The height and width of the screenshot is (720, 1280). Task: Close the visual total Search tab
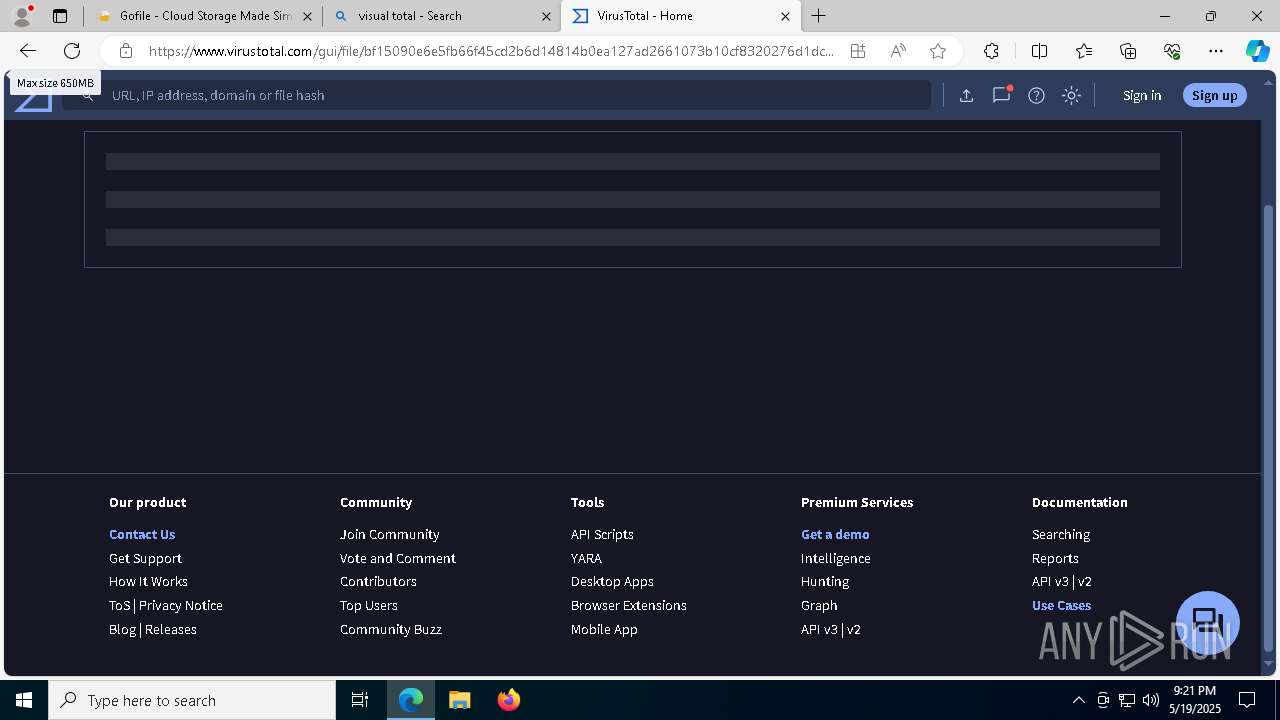coord(546,16)
